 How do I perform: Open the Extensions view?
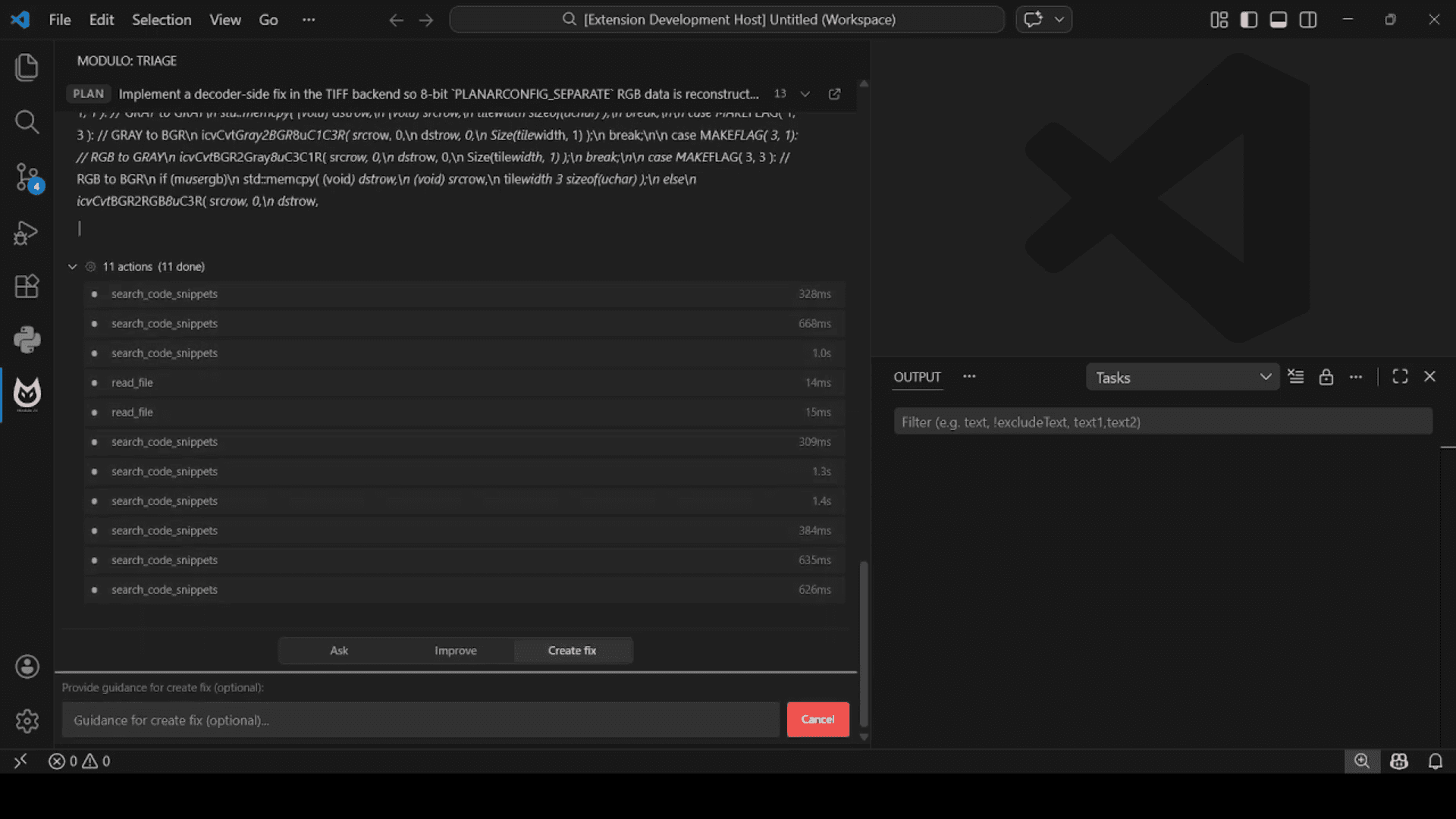click(x=27, y=287)
